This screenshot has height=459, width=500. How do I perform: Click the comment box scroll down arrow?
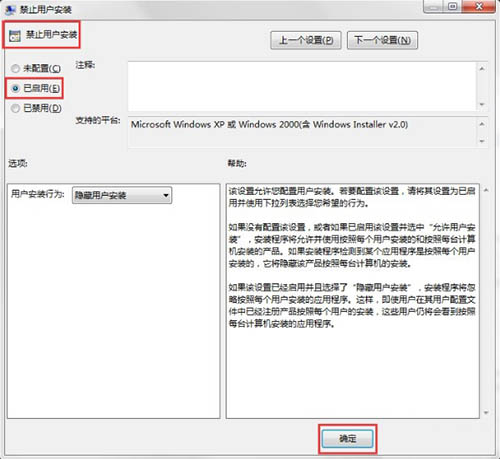click(482, 104)
